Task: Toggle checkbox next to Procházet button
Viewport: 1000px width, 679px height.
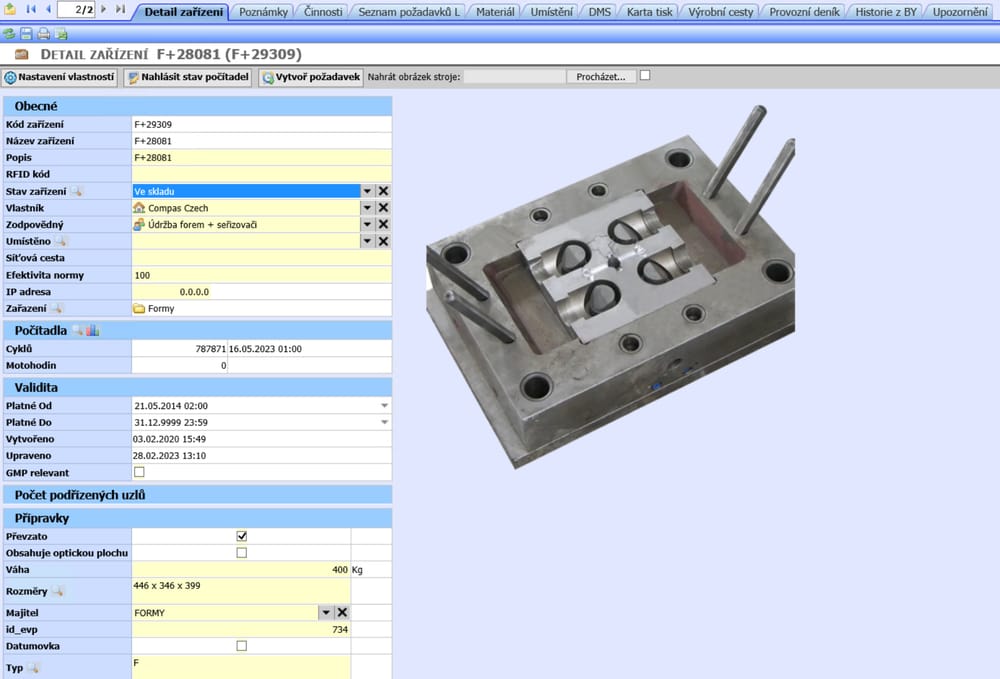Action: pos(645,75)
